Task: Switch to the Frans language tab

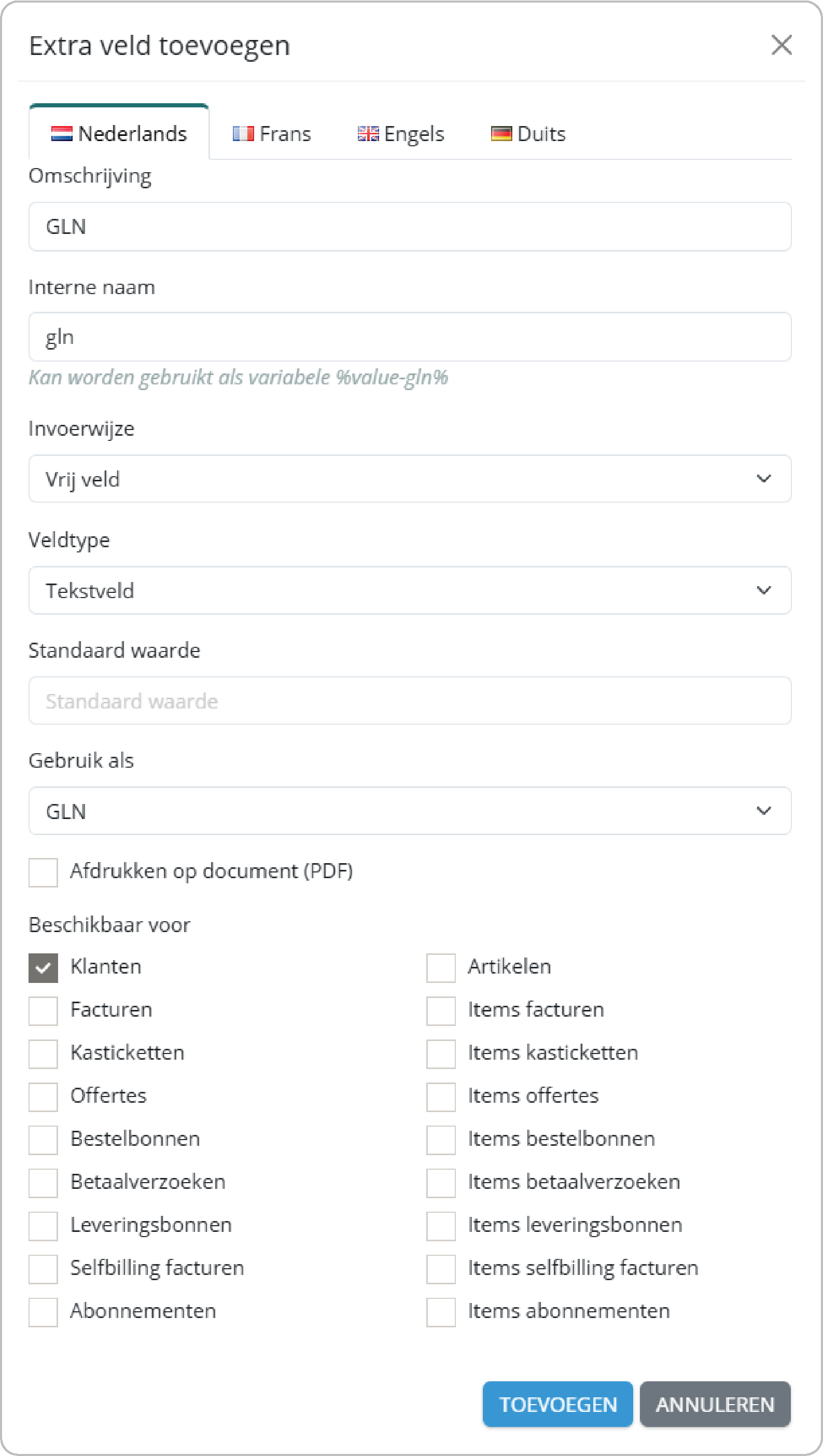Action: click(272, 134)
